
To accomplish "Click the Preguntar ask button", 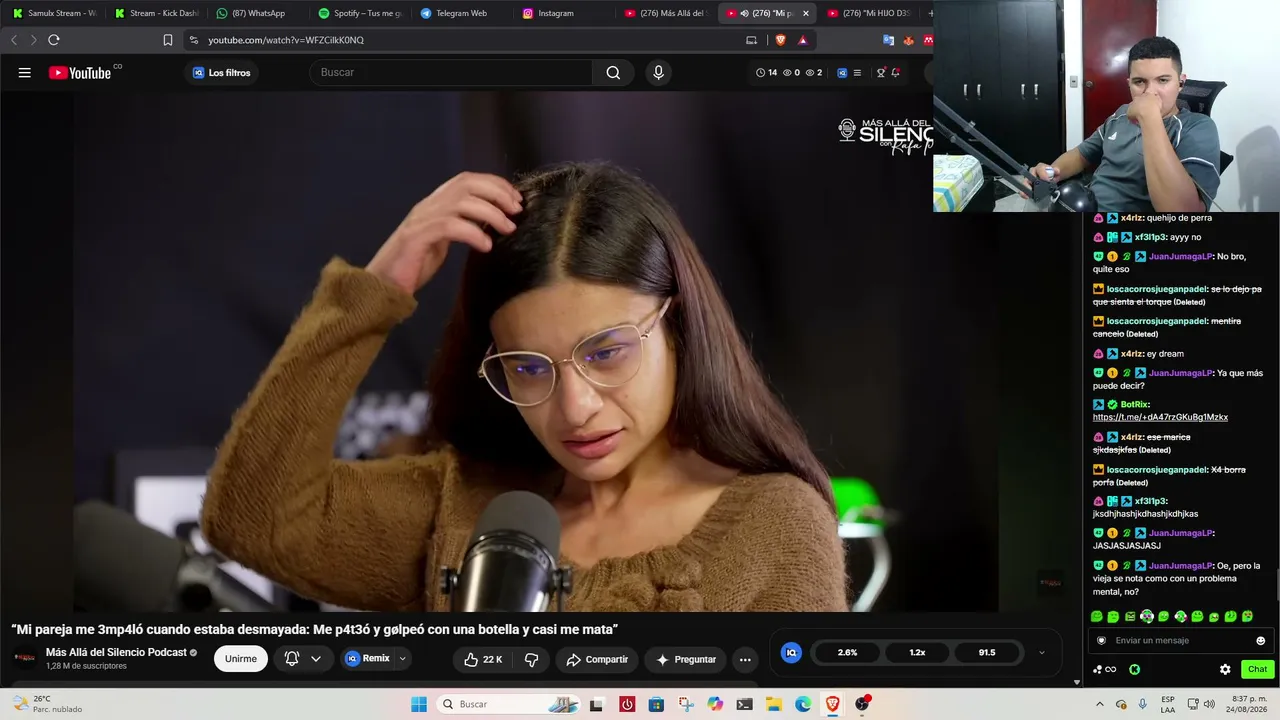I will point(686,659).
